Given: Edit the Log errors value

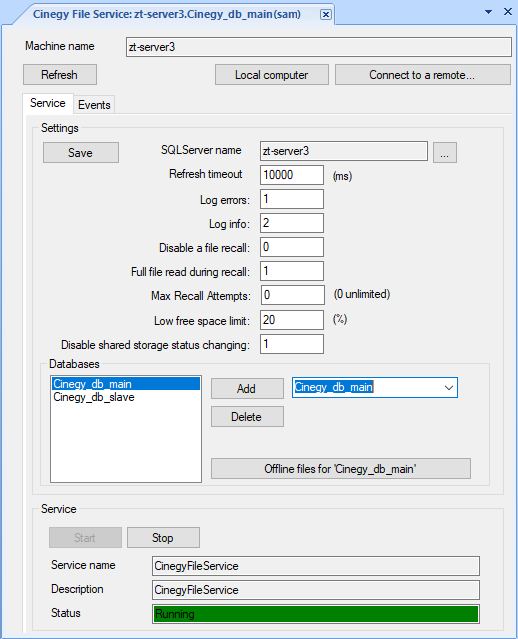Looking at the screenshot, I should 292,199.
